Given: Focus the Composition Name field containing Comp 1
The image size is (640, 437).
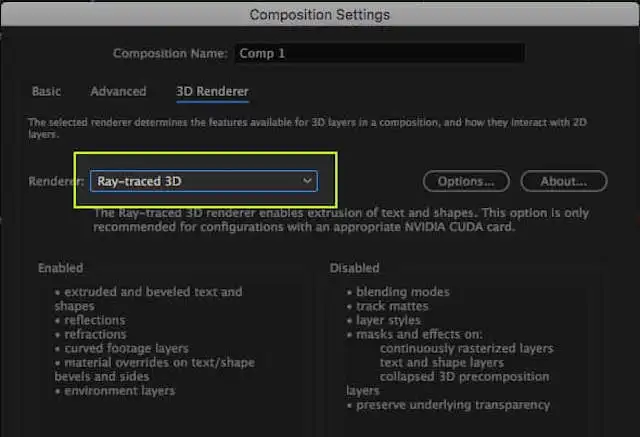Looking at the screenshot, I should (380, 53).
